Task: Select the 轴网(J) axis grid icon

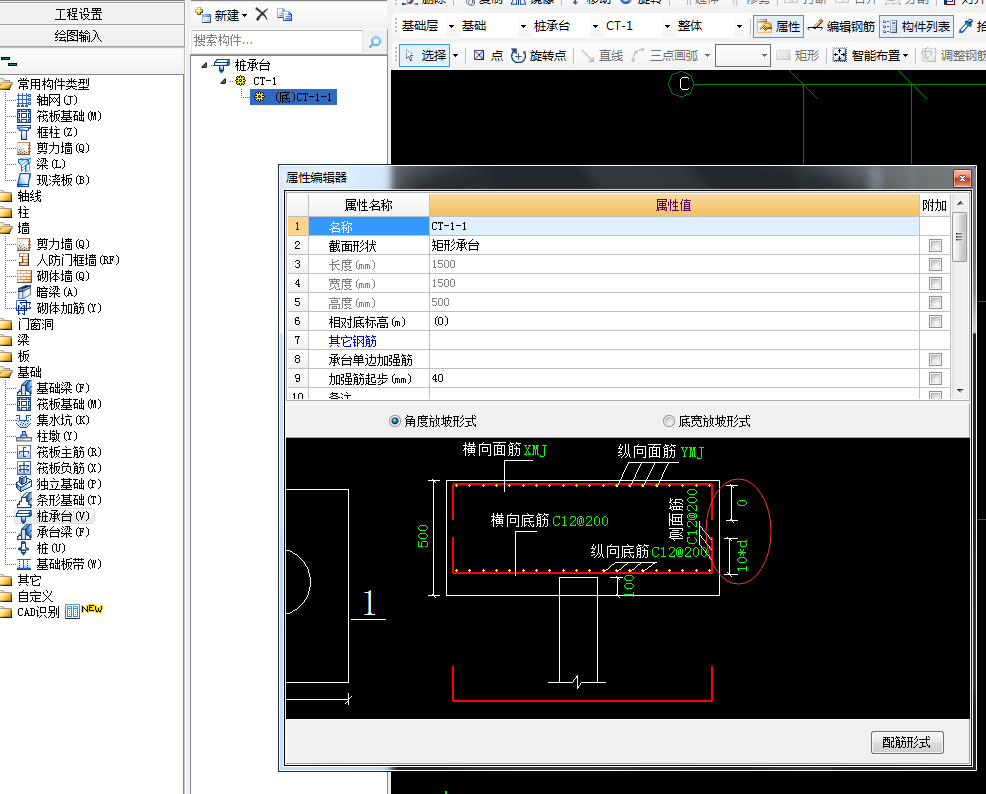Action: tap(24, 100)
